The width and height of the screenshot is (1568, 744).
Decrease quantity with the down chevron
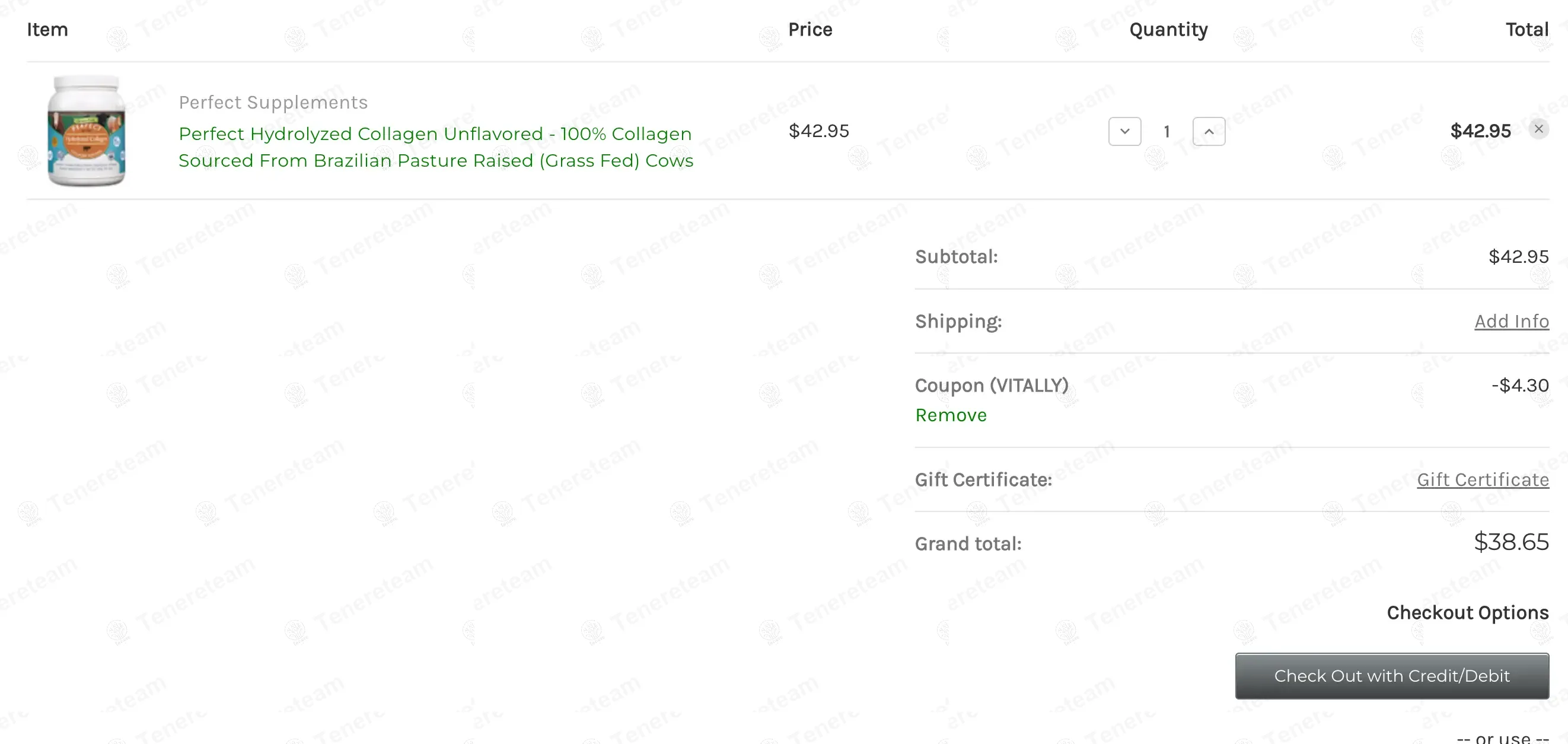tap(1124, 132)
